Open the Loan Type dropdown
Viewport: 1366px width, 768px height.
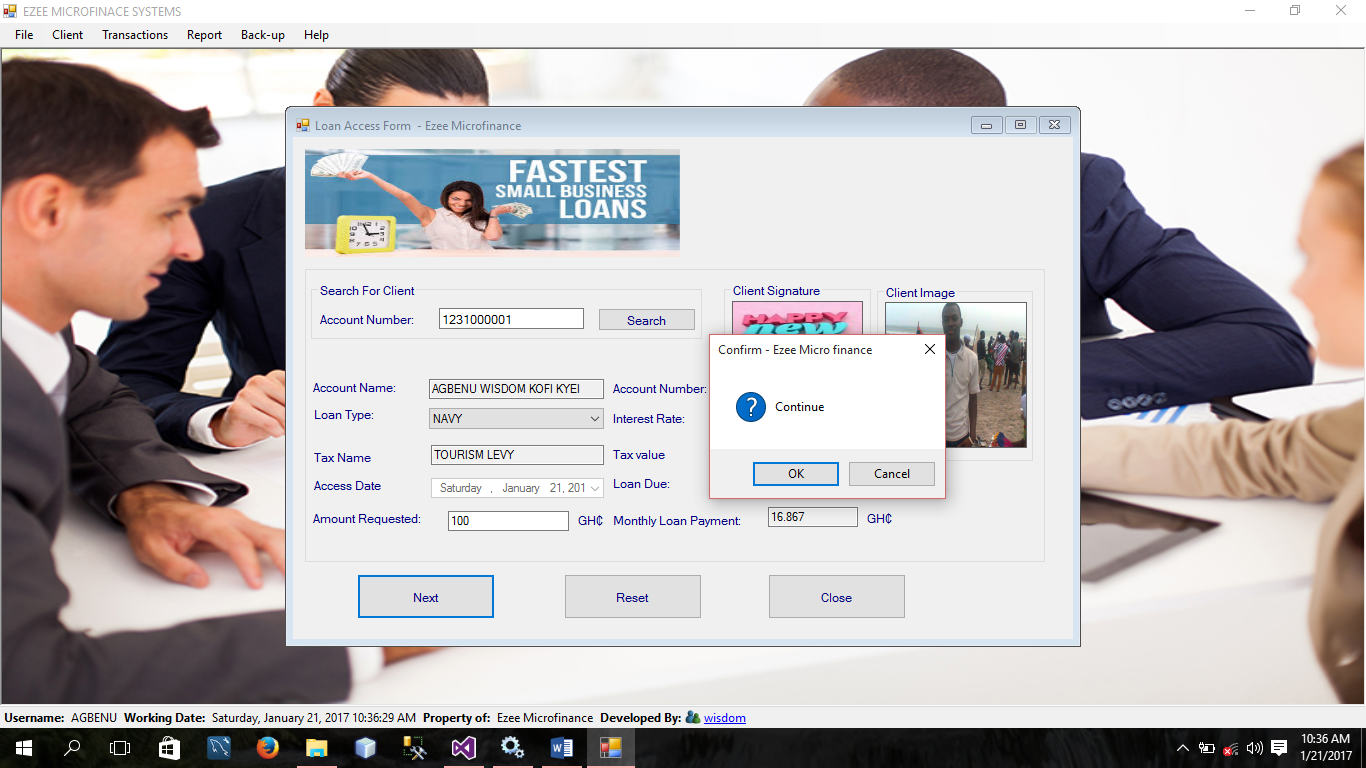coord(595,419)
